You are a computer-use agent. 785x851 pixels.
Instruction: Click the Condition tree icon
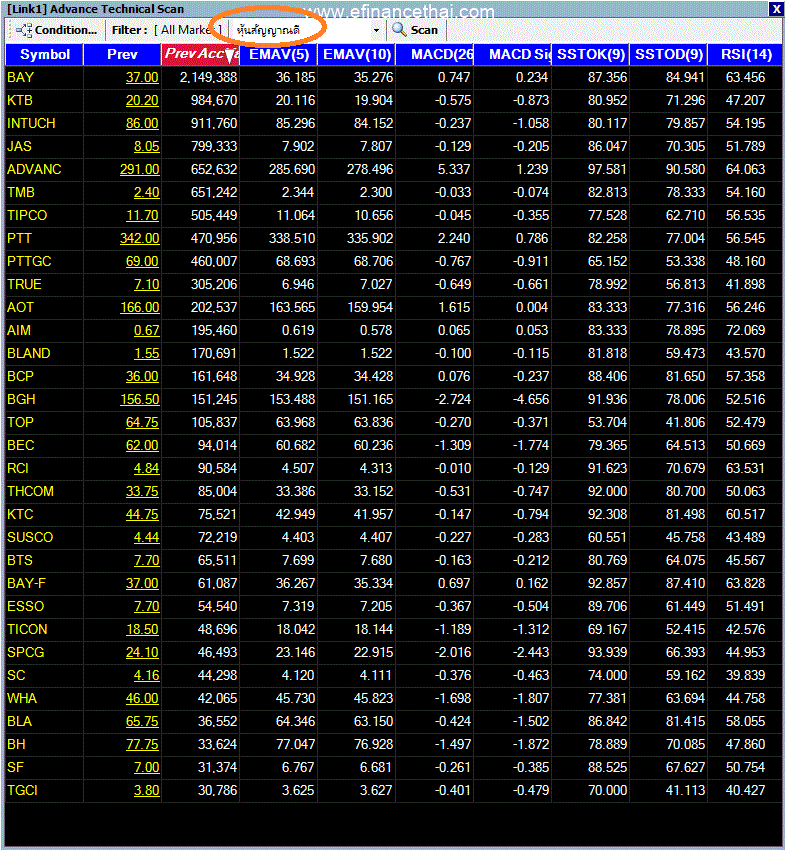(23, 30)
